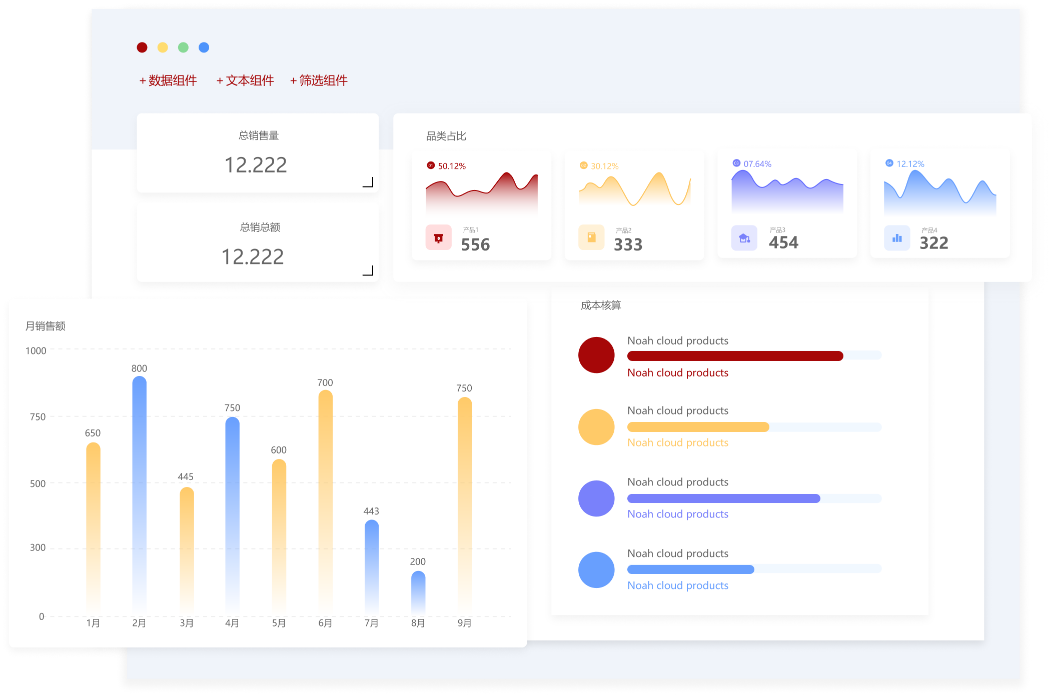Select the dark red circle in 成本核算
This screenshot has height=696, width=1052.
pos(596,356)
